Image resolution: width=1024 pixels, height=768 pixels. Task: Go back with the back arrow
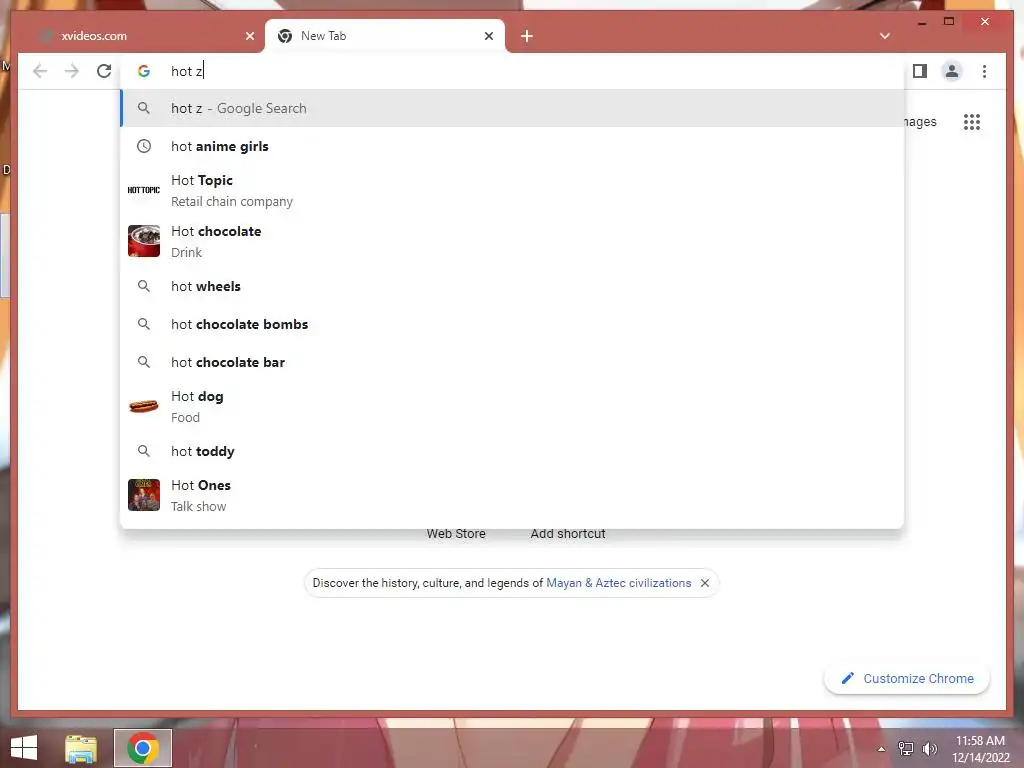(x=40, y=71)
